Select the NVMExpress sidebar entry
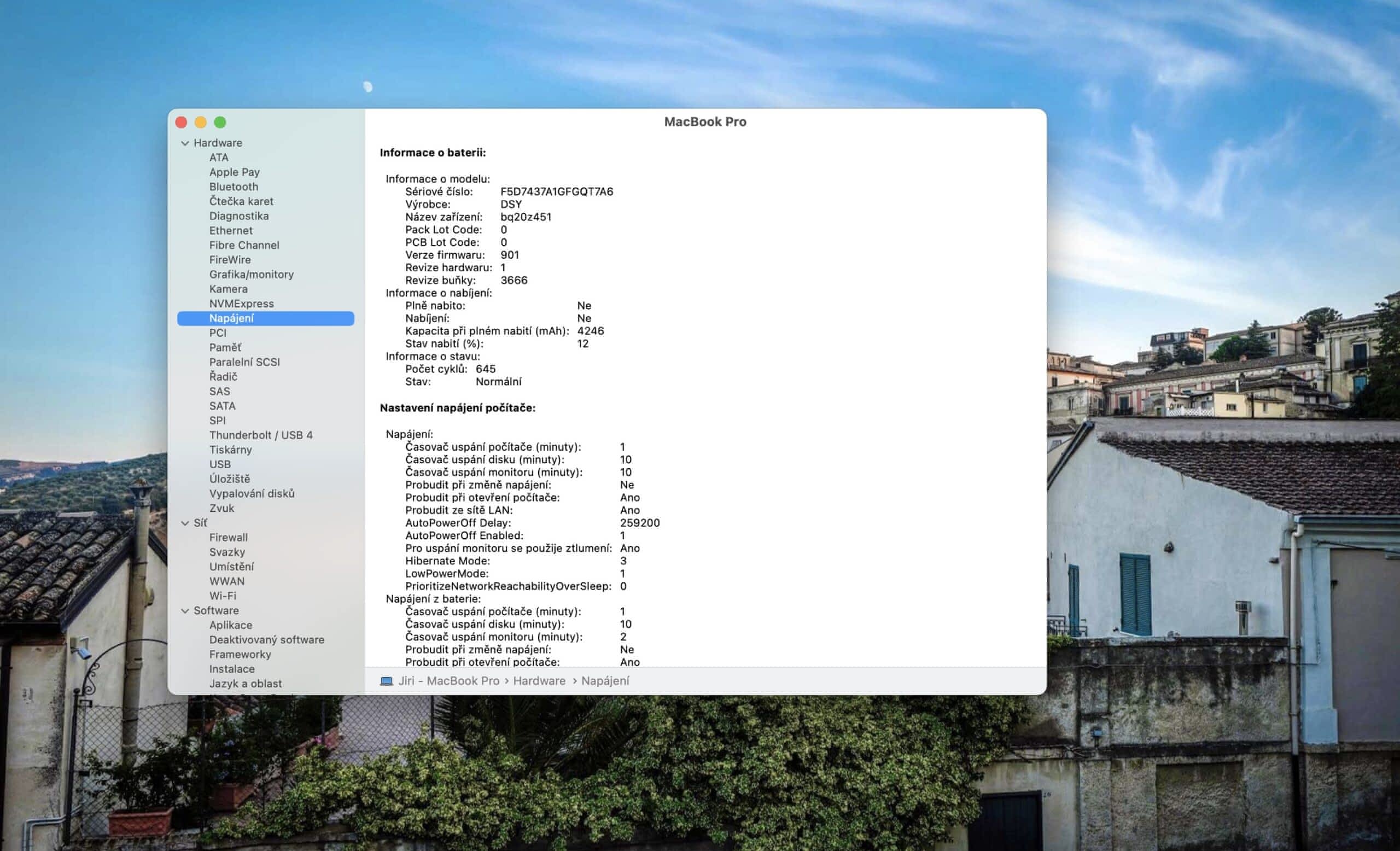Viewport: 1400px width, 851px height. tap(241, 304)
